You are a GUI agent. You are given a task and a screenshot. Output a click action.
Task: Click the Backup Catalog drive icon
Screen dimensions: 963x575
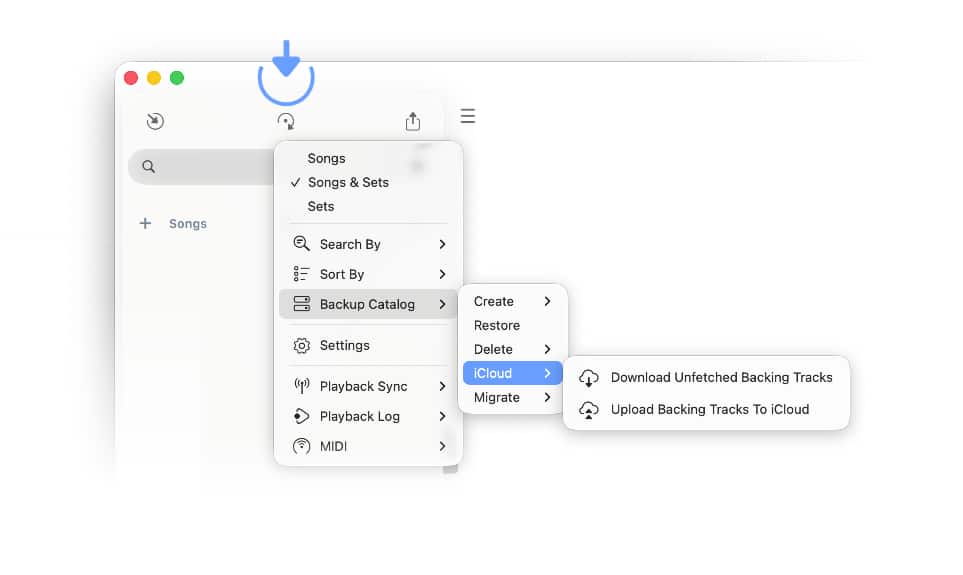click(302, 303)
